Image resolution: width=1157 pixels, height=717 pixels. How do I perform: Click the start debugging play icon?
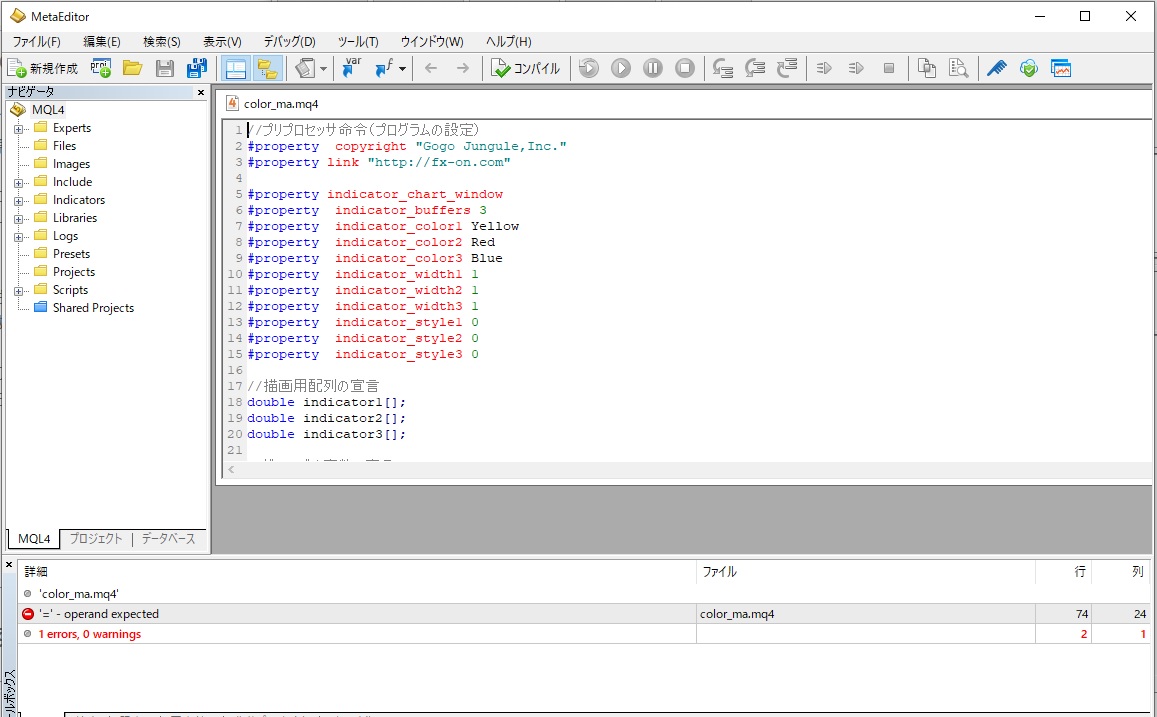(x=621, y=68)
